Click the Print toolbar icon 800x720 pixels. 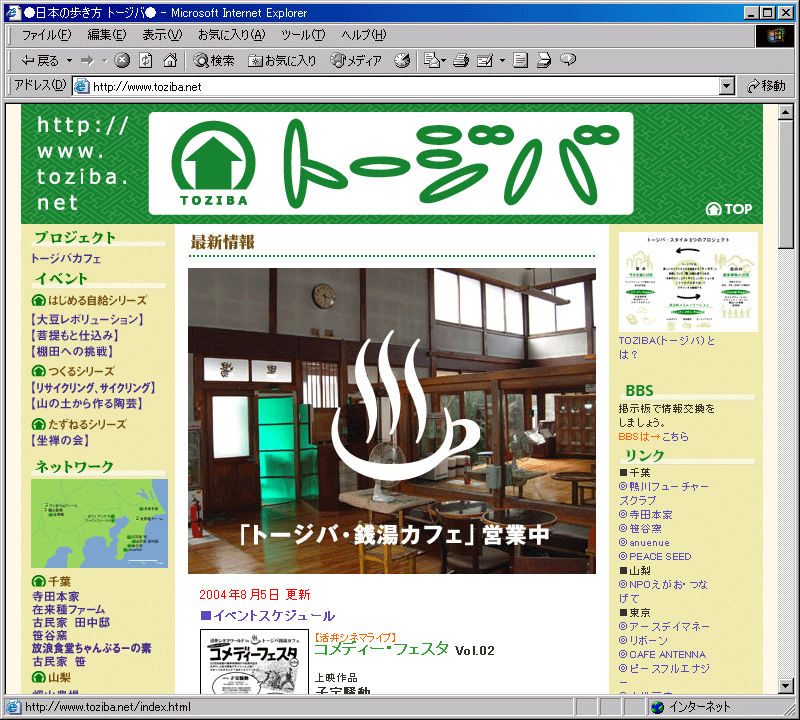[461, 60]
